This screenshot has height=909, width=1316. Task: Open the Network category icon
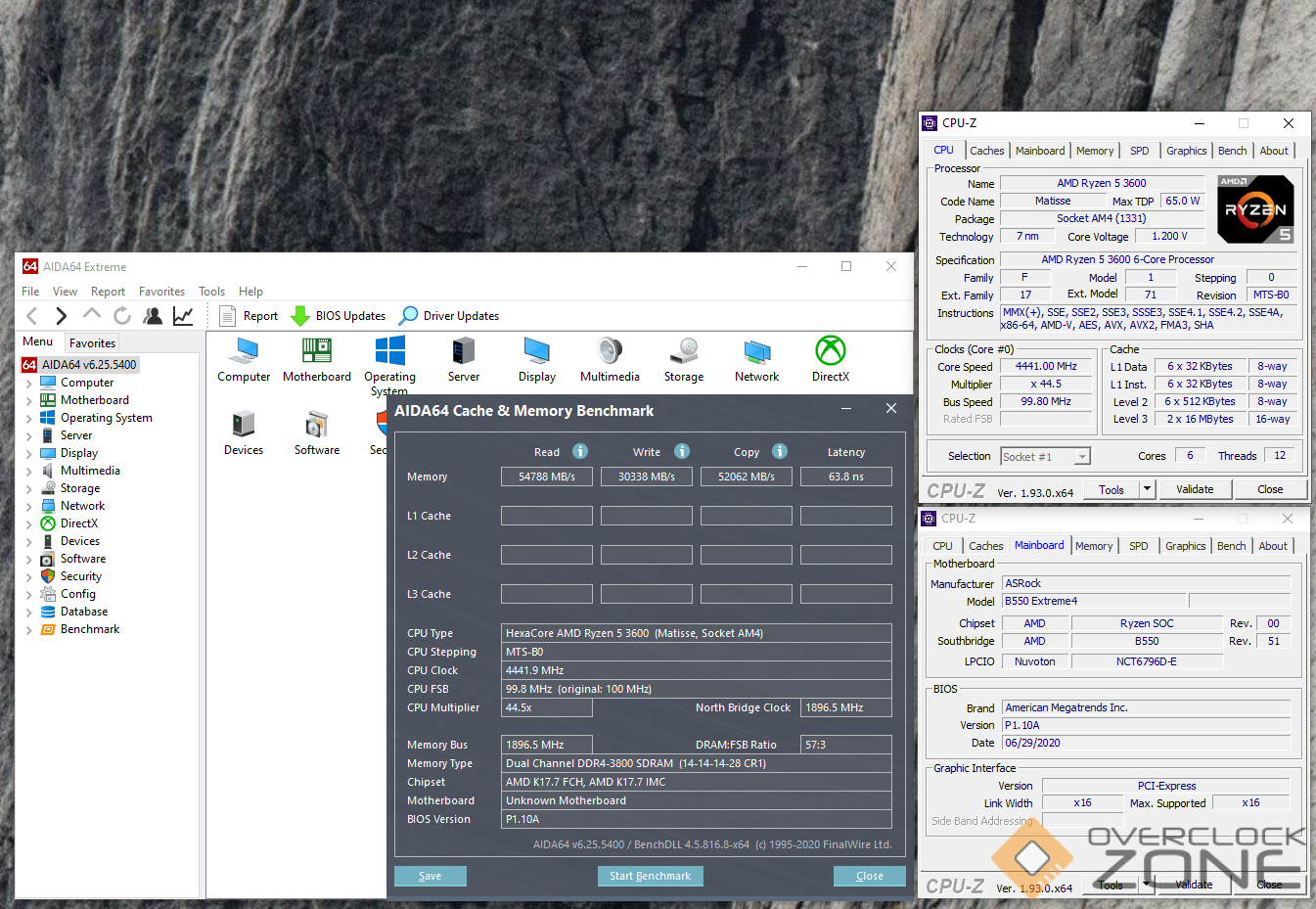(x=757, y=359)
